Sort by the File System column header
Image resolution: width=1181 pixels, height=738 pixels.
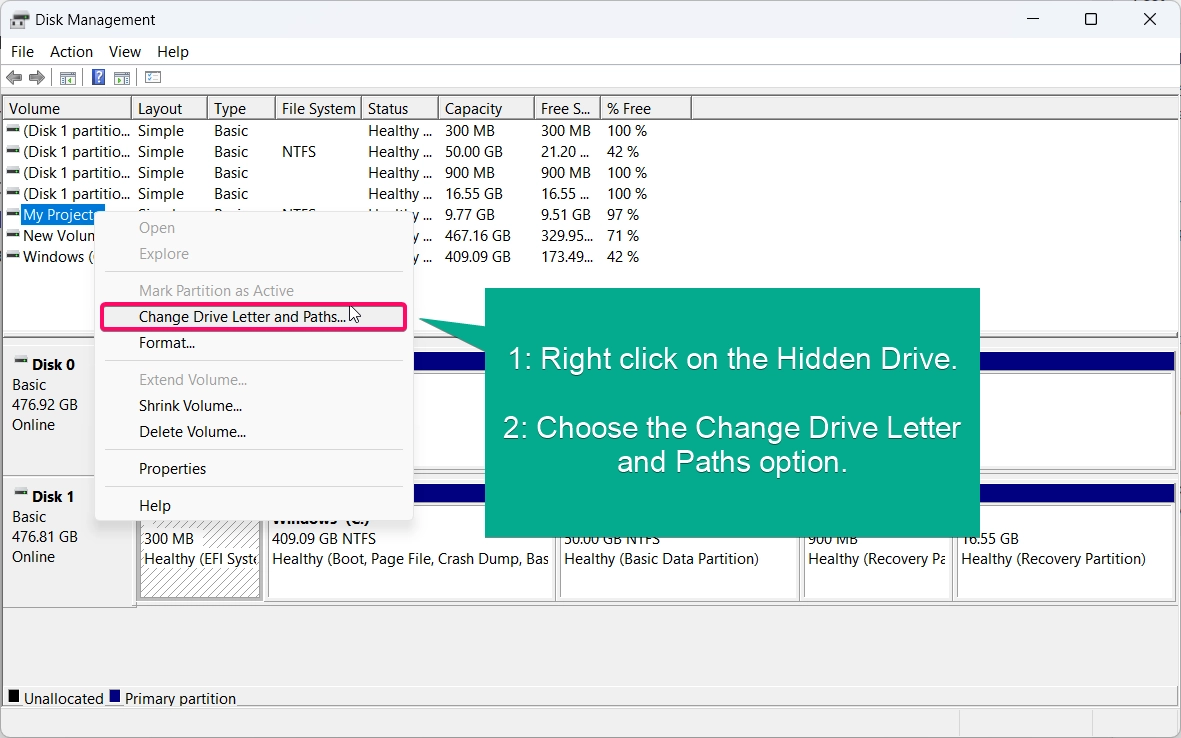pos(319,108)
